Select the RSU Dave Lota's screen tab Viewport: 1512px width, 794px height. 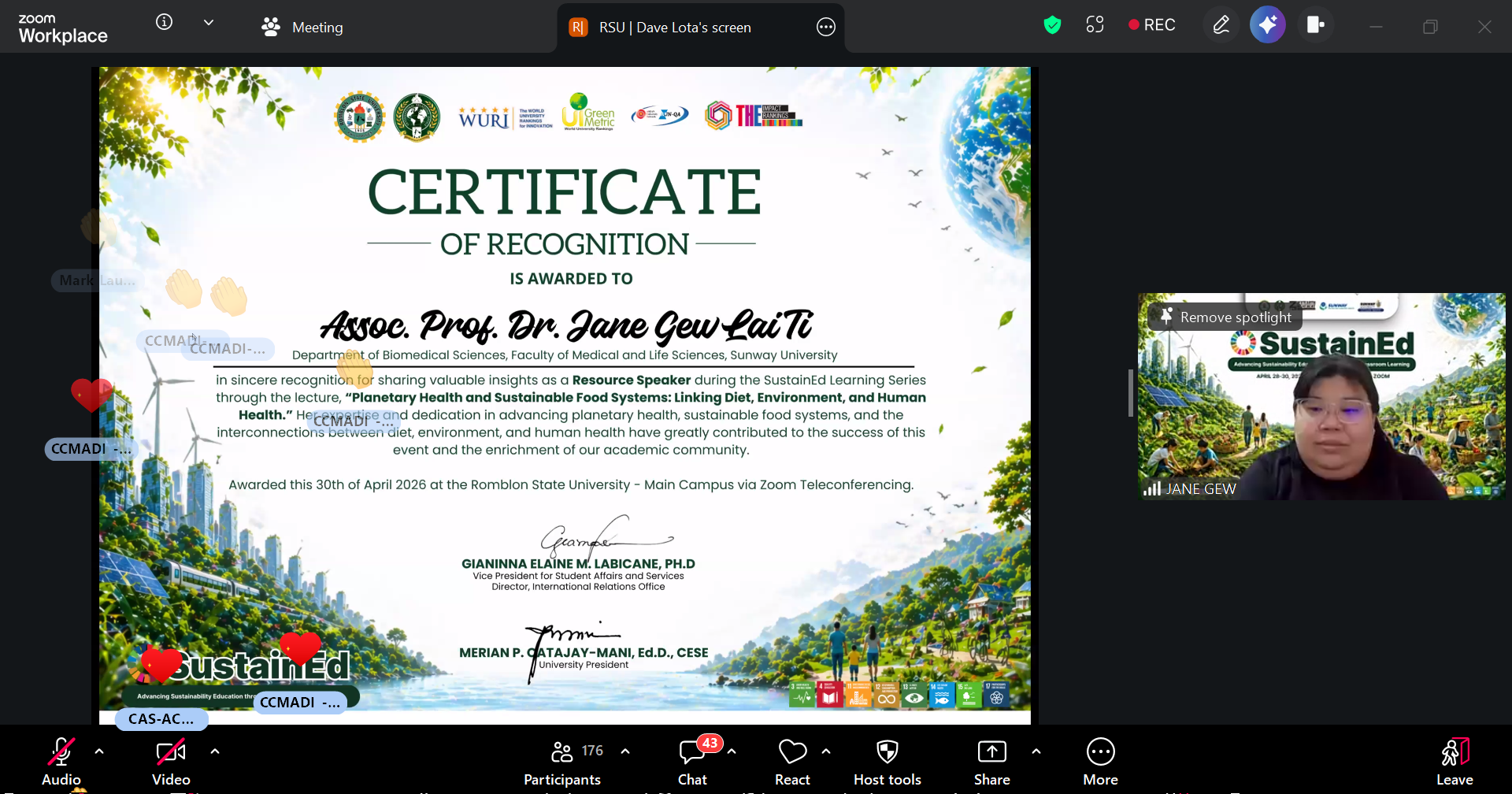(x=673, y=28)
